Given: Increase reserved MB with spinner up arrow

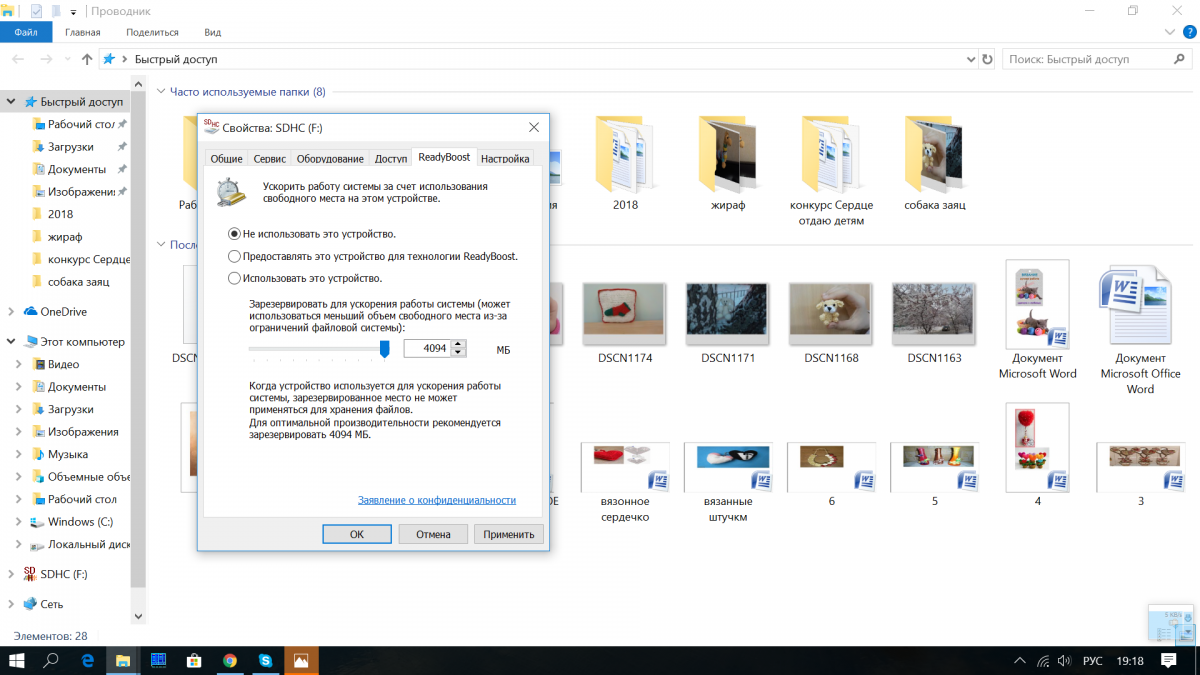Looking at the screenshot, I should coord(458,344).
